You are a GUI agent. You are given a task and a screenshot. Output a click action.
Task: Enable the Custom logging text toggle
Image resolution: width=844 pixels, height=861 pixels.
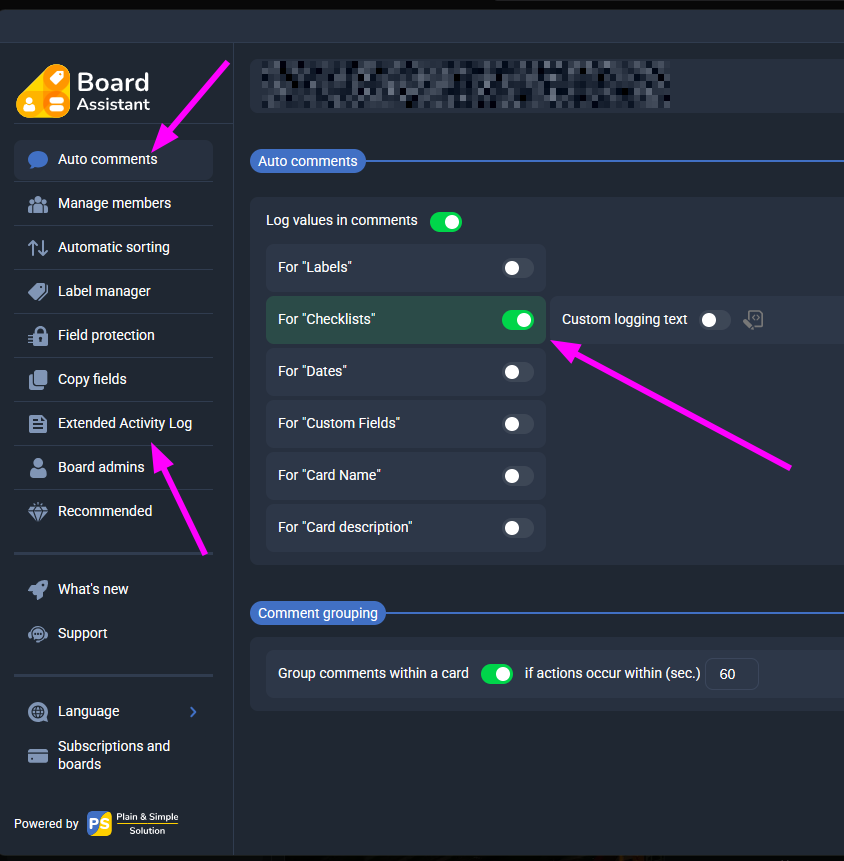tap(715, 320)
